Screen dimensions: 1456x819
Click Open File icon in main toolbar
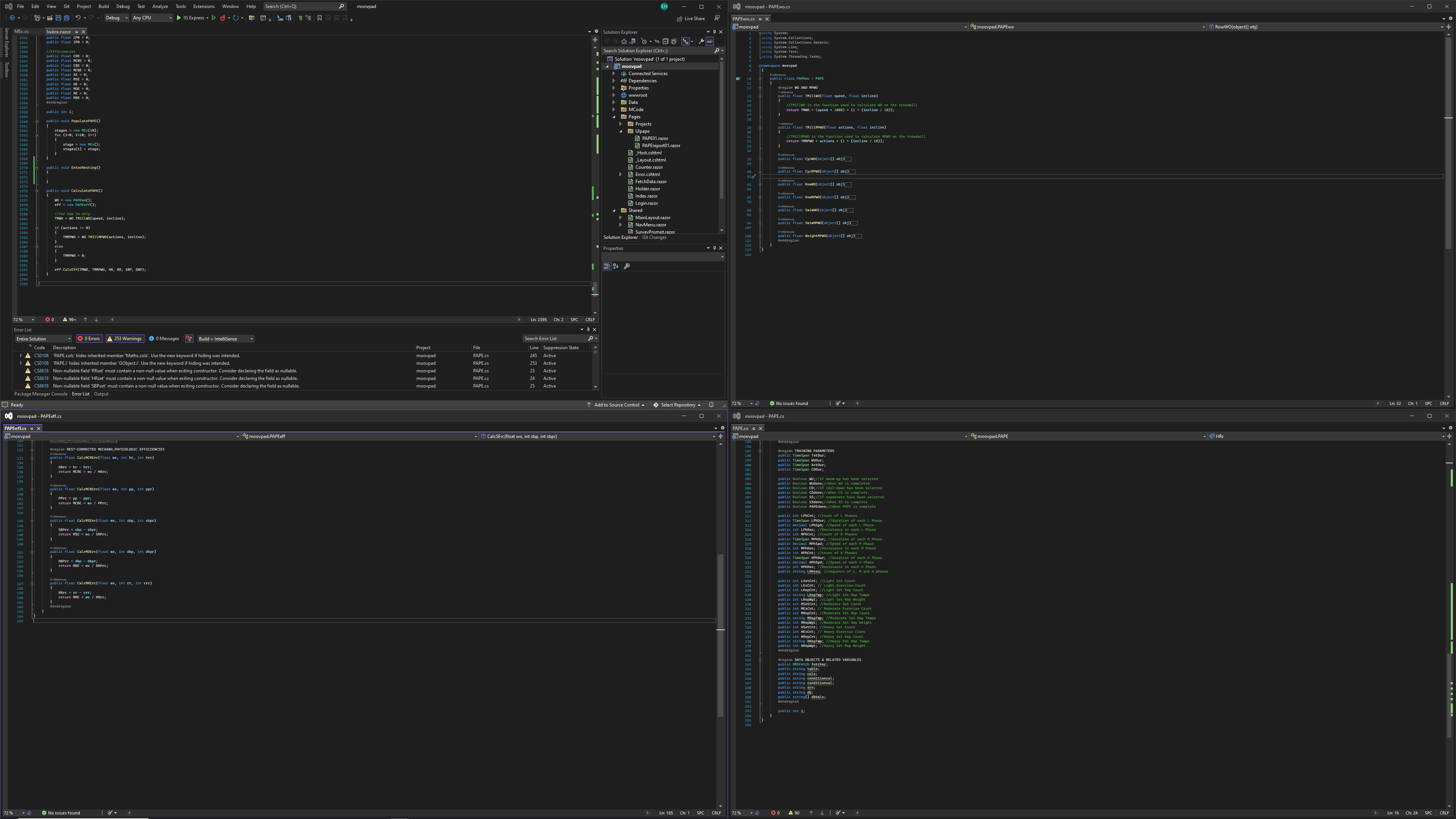point(50,18)
